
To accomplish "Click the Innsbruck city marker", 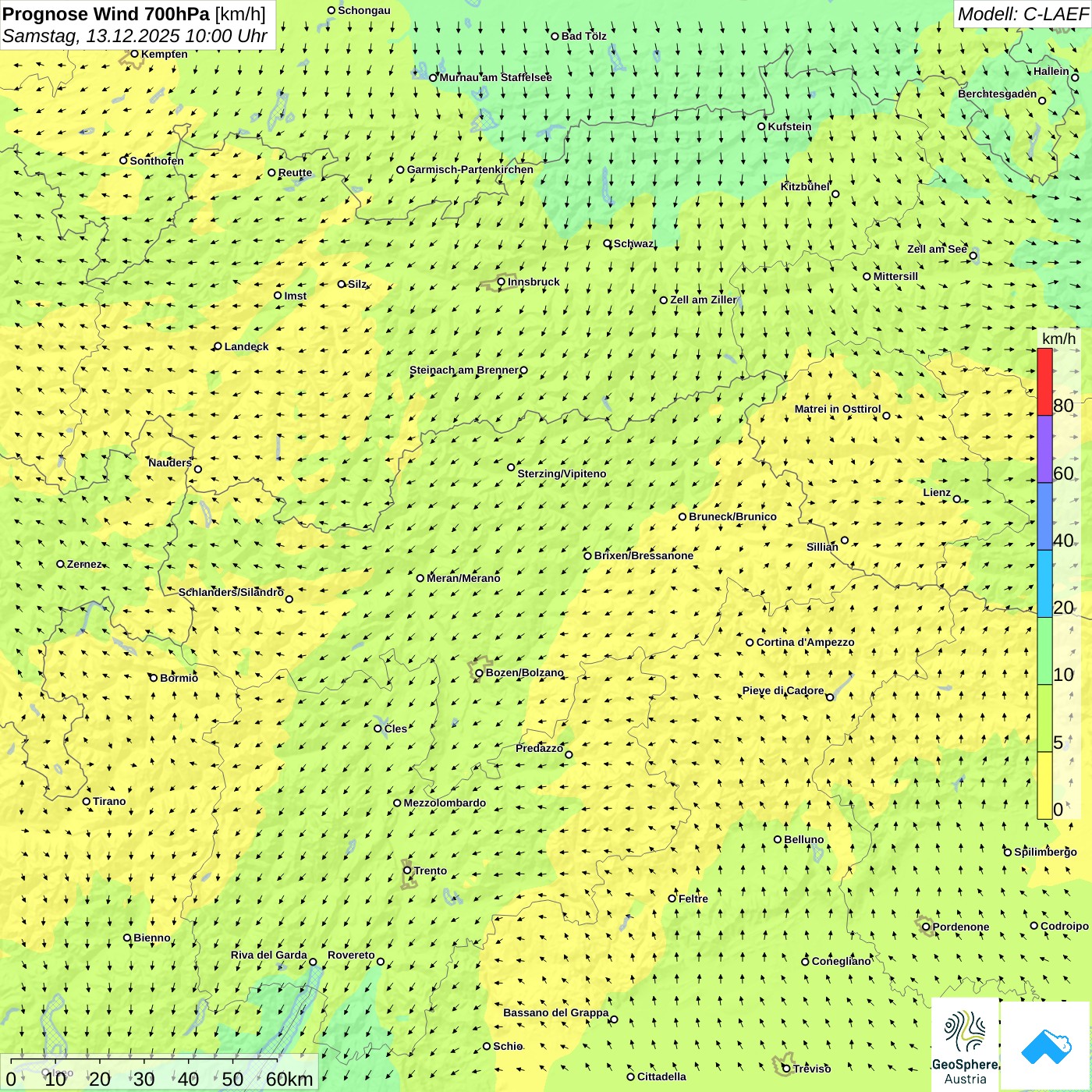I will tap(502, 282).
